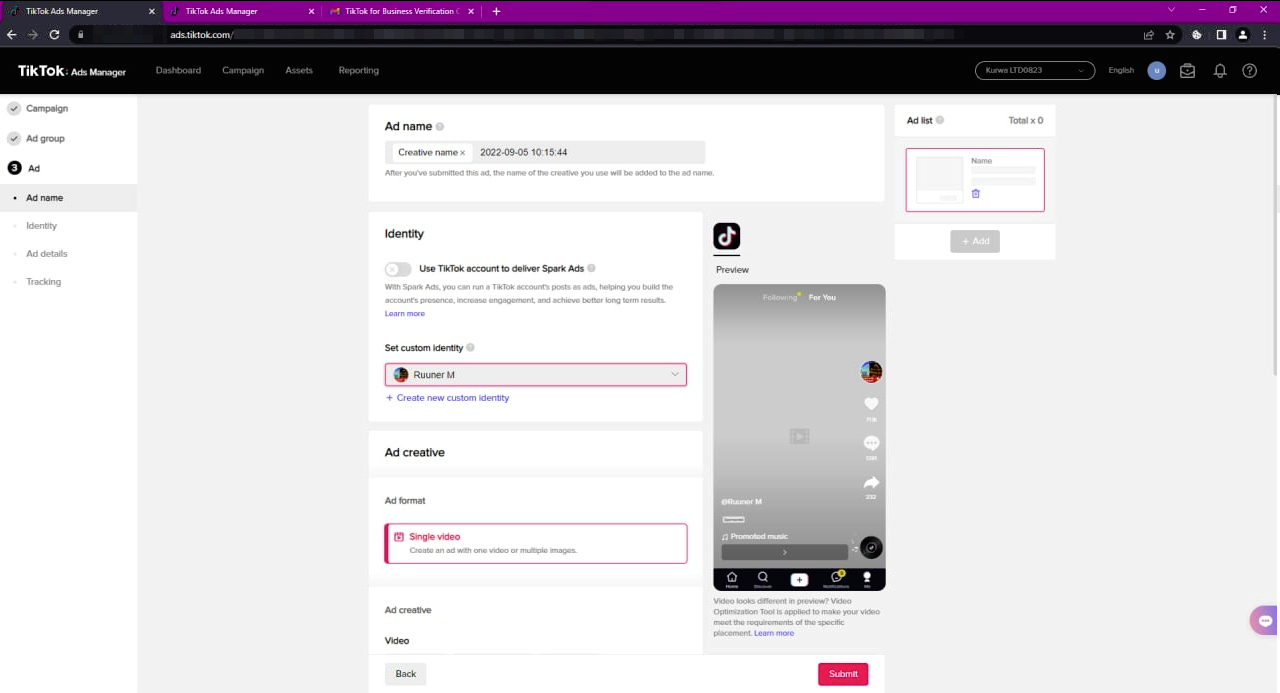This screenshot has width=1280, height=693.
Task: Open the Dashboard menu
Action: coord(178,71)
